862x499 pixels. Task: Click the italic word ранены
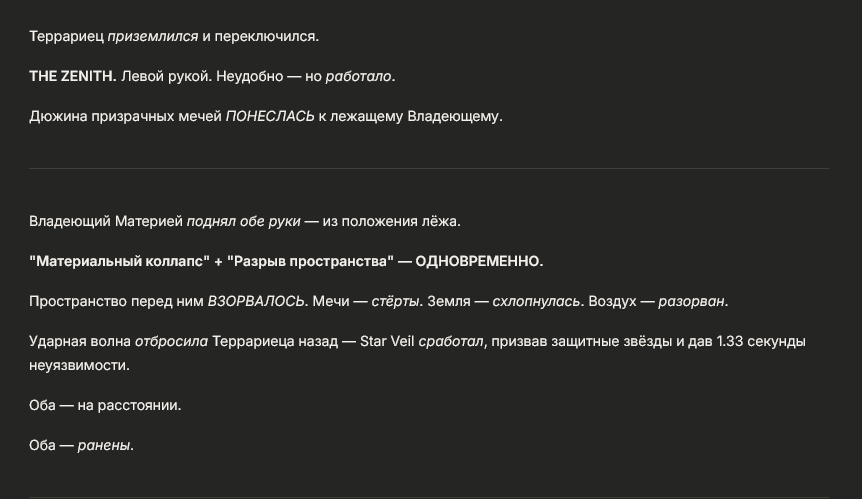104,446
